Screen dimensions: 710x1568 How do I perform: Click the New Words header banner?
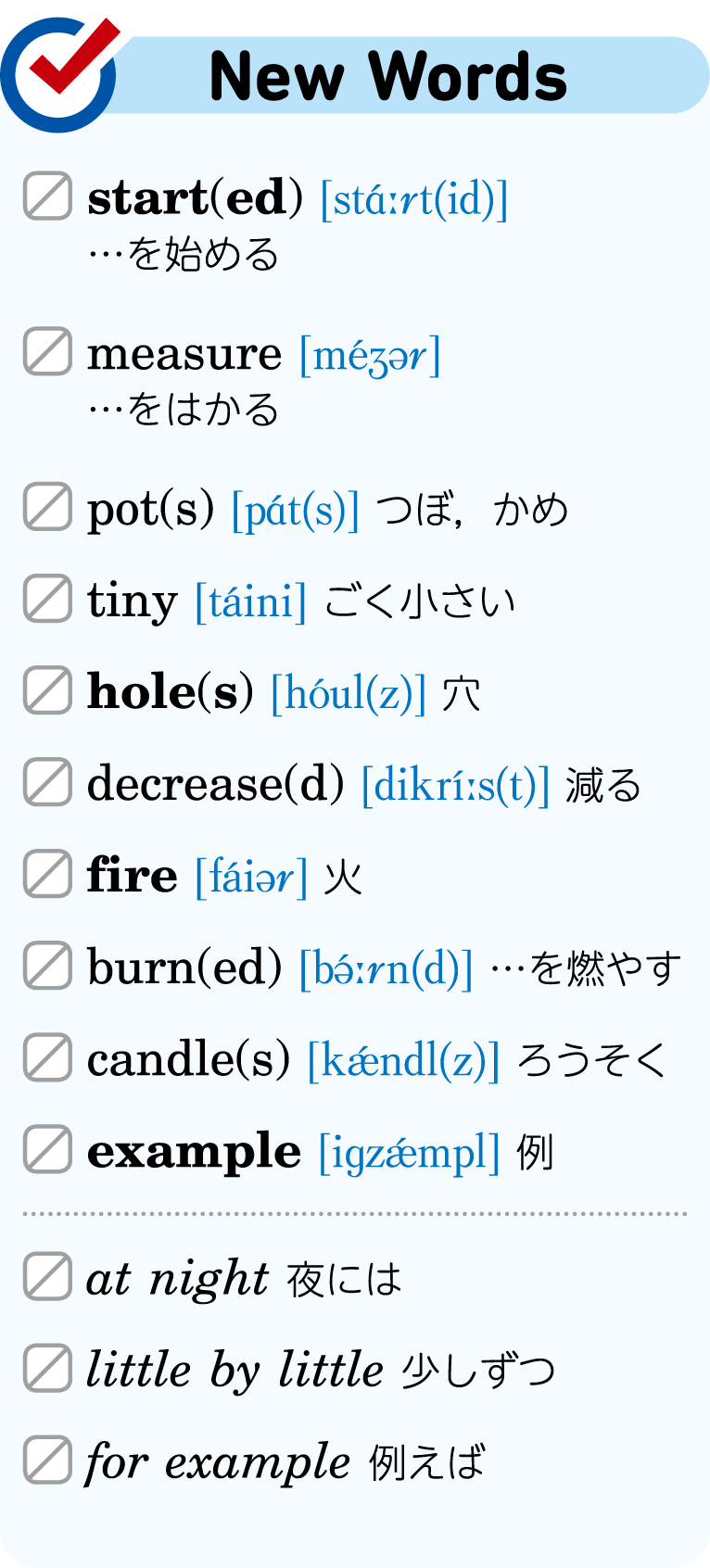click(x=389, y=75)
